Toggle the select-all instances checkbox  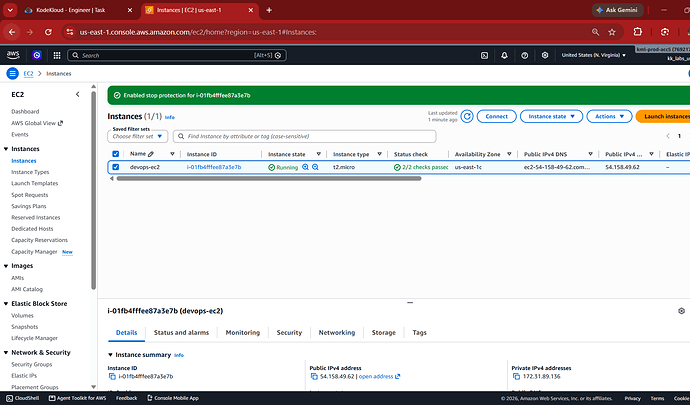pyautogui.click(x=116, y=154)
